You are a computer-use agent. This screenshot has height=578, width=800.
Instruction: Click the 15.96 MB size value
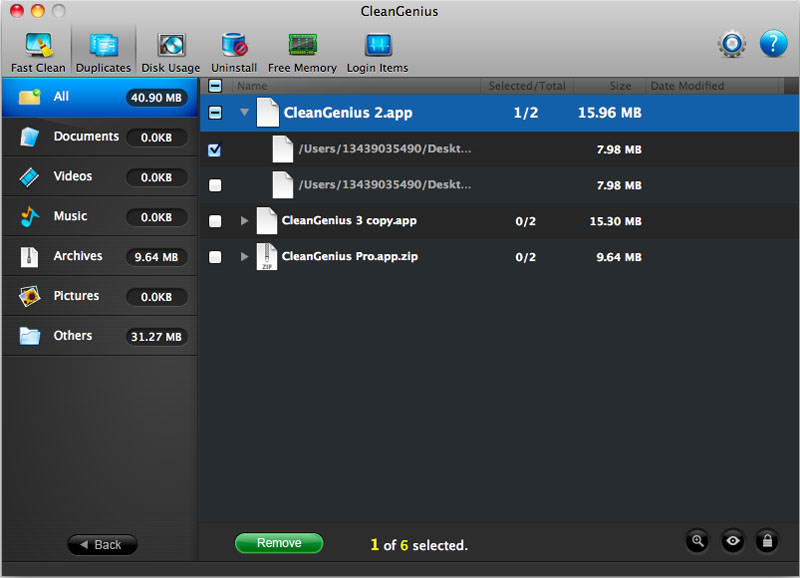(x=609, y=113)
